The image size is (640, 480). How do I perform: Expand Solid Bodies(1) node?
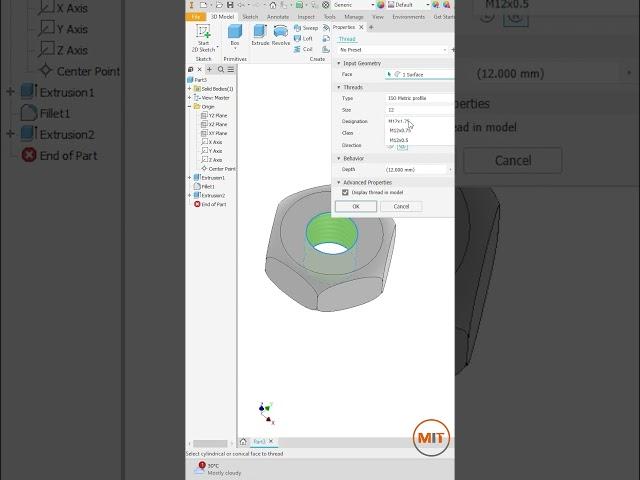pos(189,89)
